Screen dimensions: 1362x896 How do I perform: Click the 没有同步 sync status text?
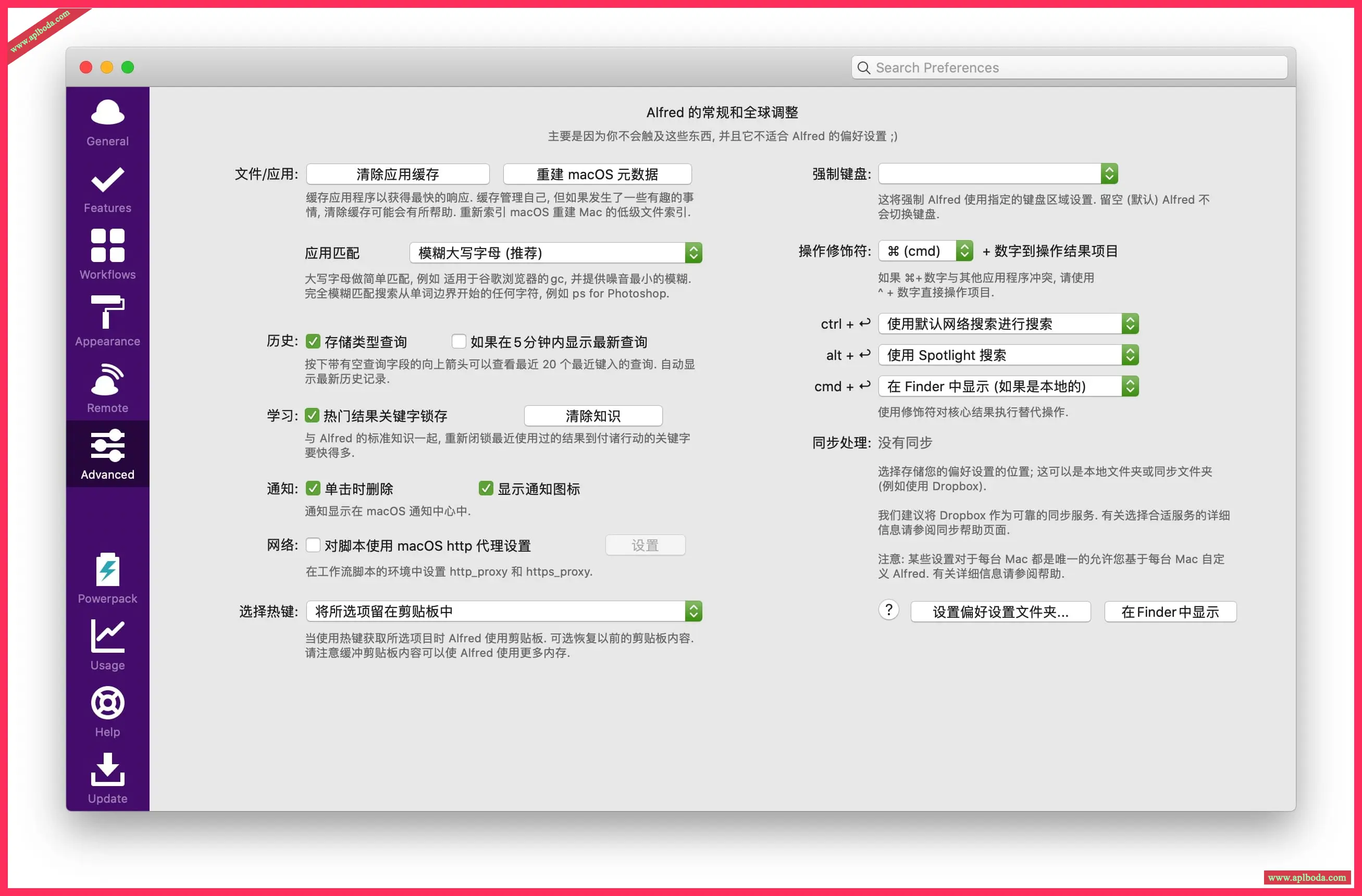pyautogui.click(x=906, y=443)
